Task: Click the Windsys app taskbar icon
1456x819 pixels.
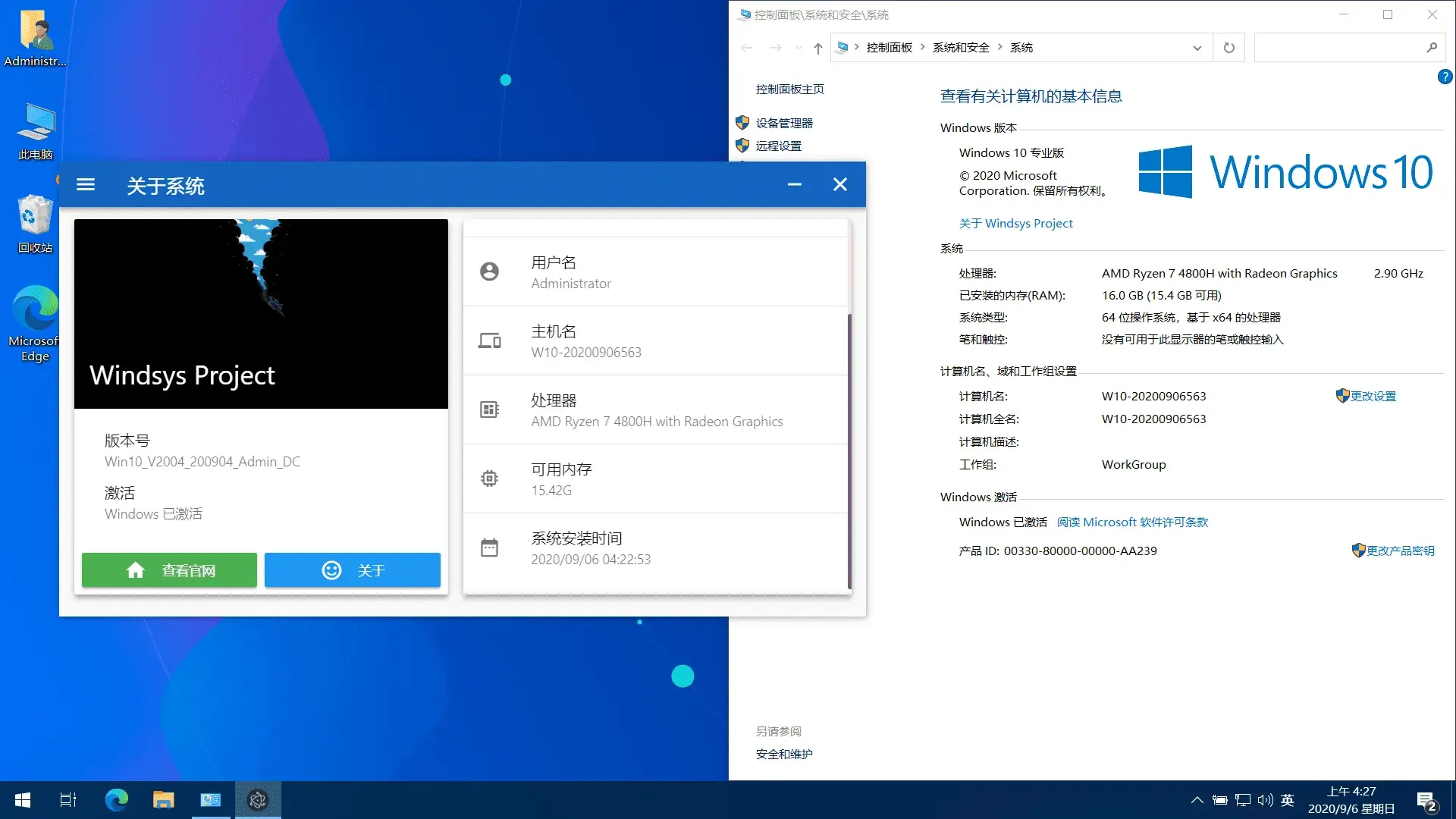Action: [x=258, y=800]
